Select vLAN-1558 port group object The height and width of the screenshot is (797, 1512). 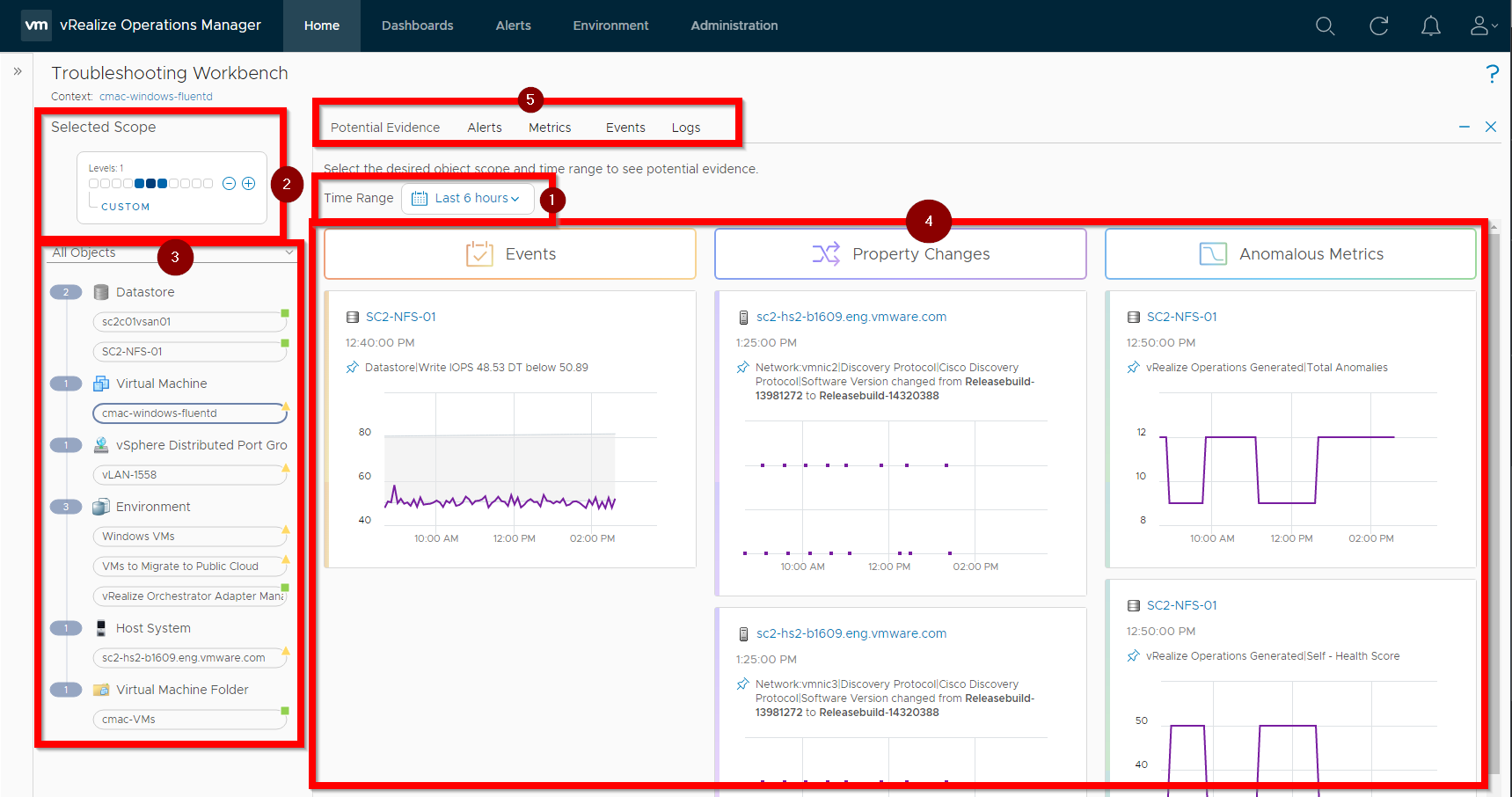pos(190,475)
